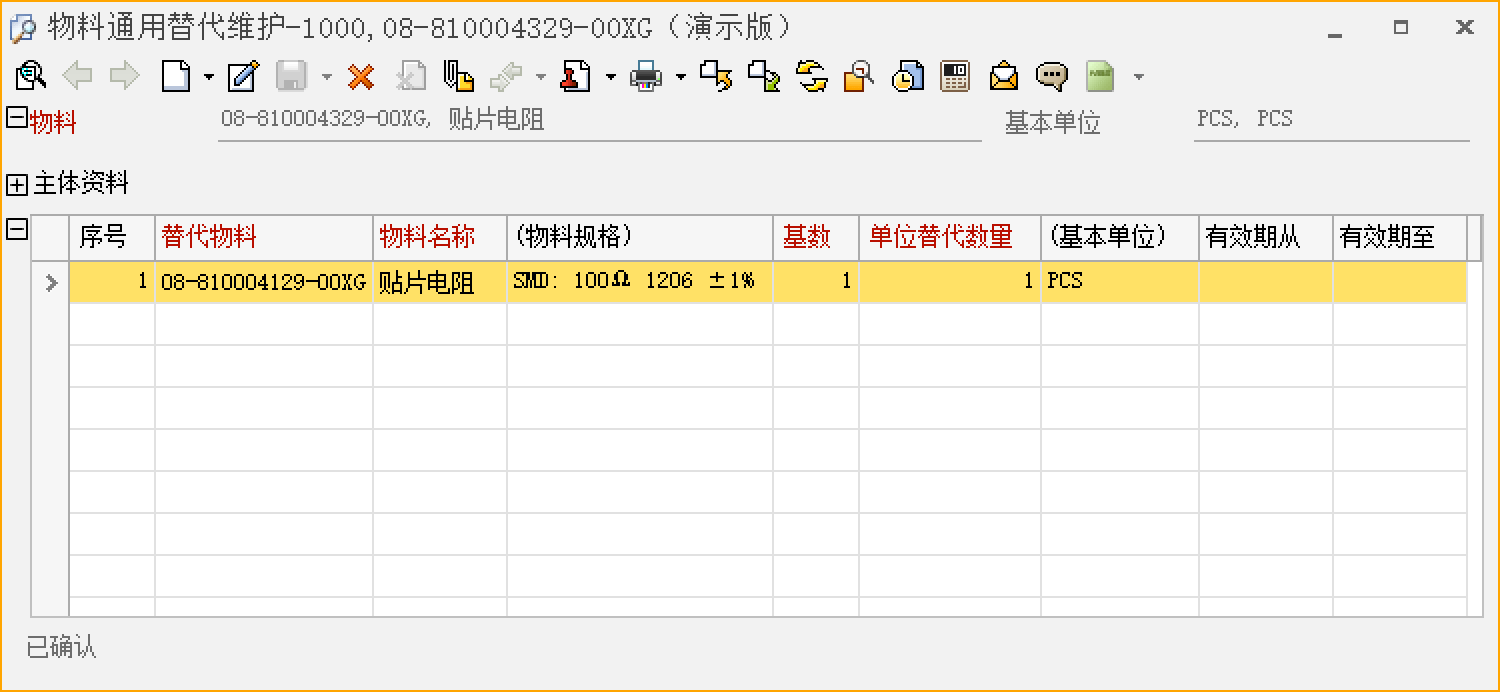Click the red stamp approval icon
Image resolution: width=1500 pixels, height=692 pixels.
pyautogui.click(x=575, y=76)
